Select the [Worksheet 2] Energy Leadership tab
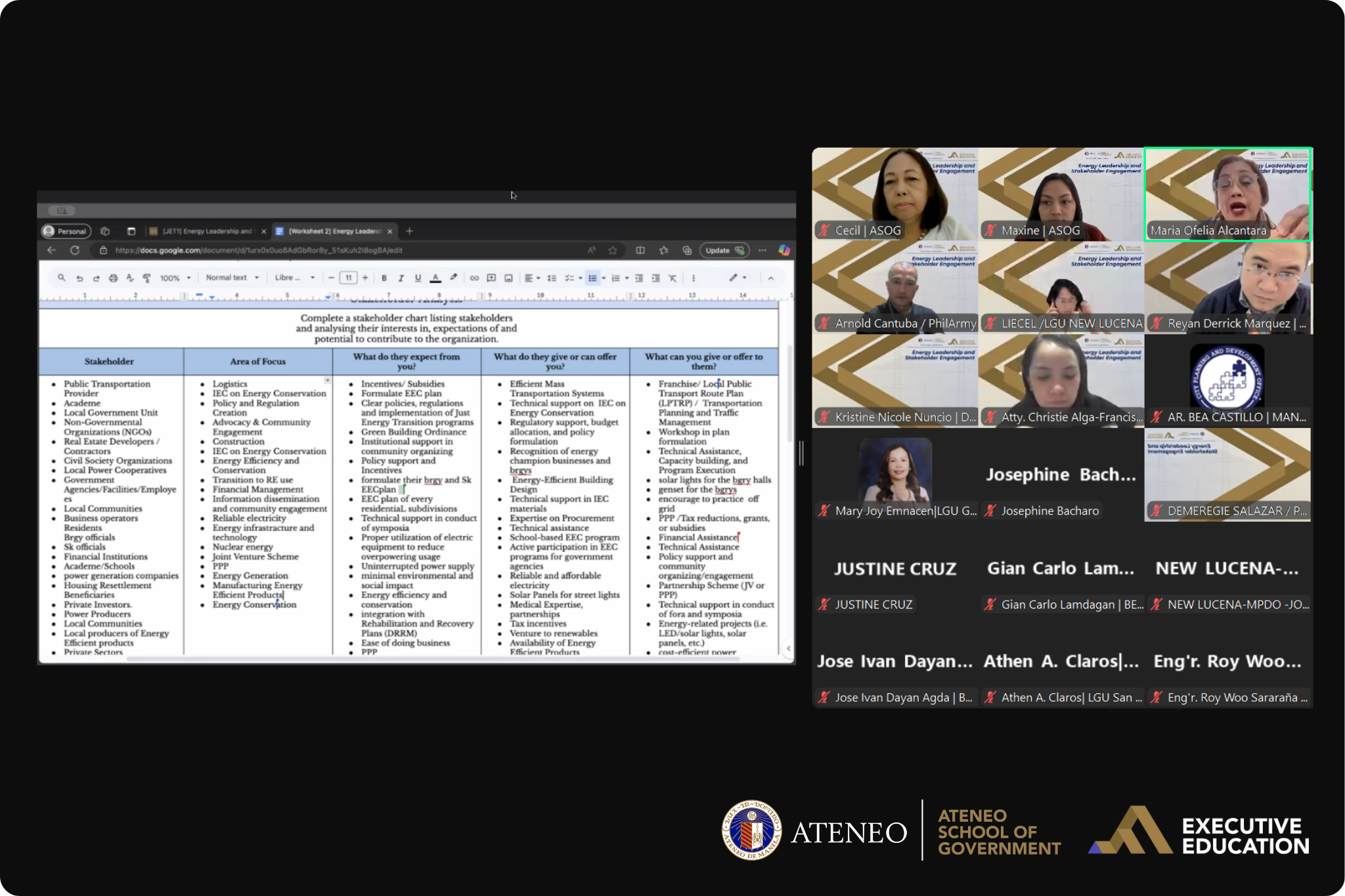The height and width of the screenshot is (896, 1345). pyautogui.click(x=334, y=231)
